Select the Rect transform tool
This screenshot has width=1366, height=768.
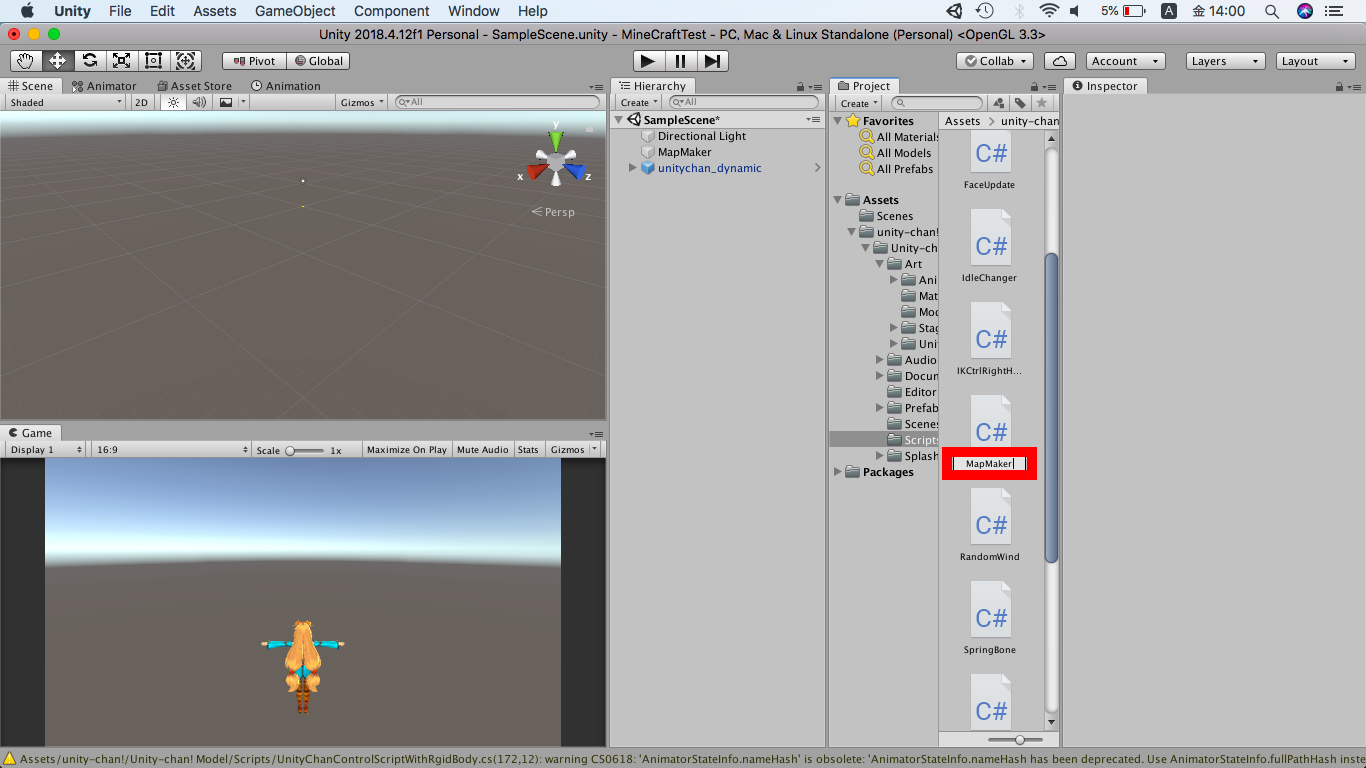coord(153,61)
